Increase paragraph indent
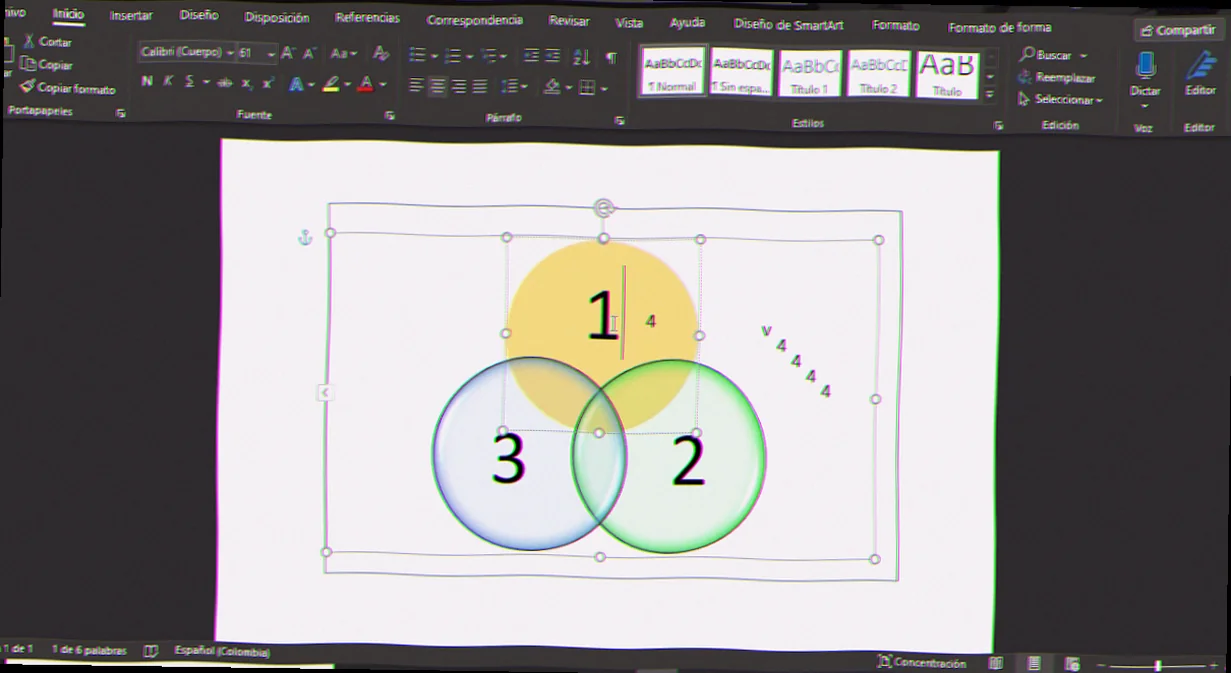The image size is (1231, 673). [x=553, y=56]
